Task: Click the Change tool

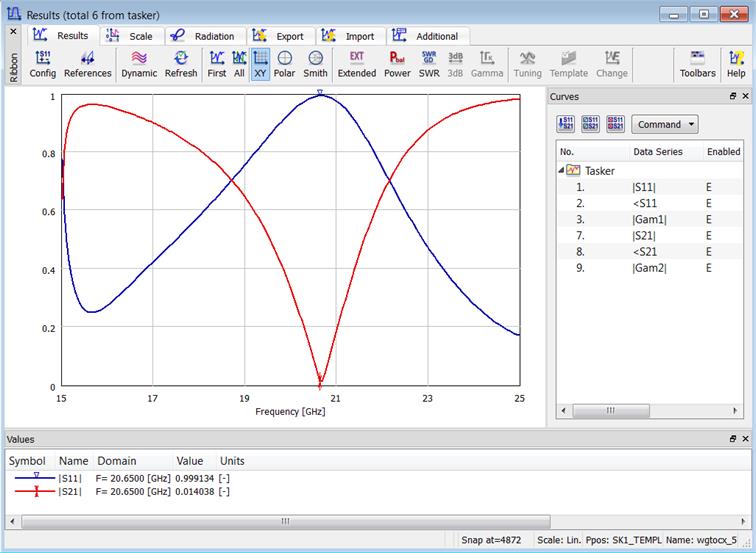Action: [612, 65]
